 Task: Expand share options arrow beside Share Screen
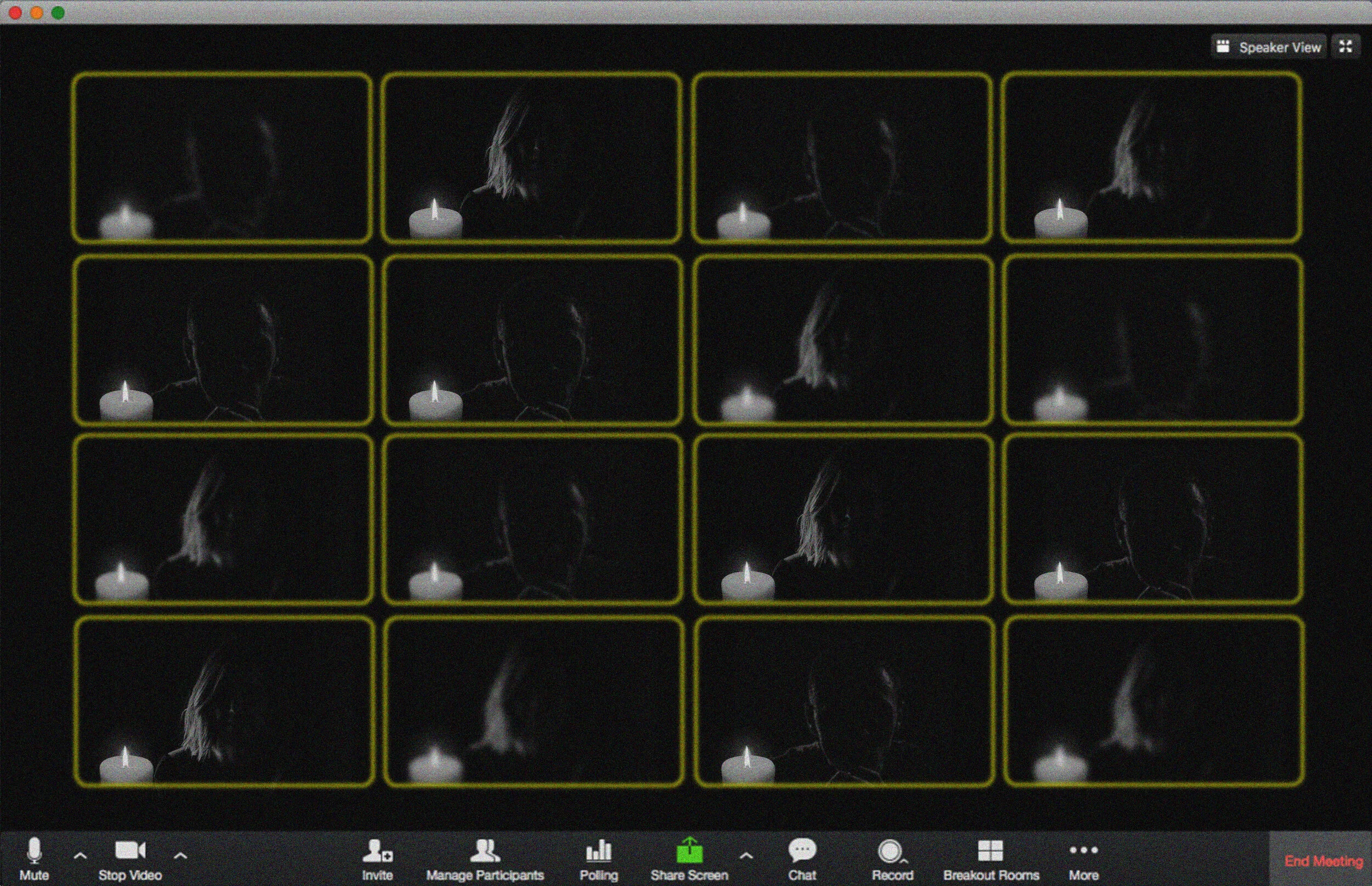coord(746,855)
